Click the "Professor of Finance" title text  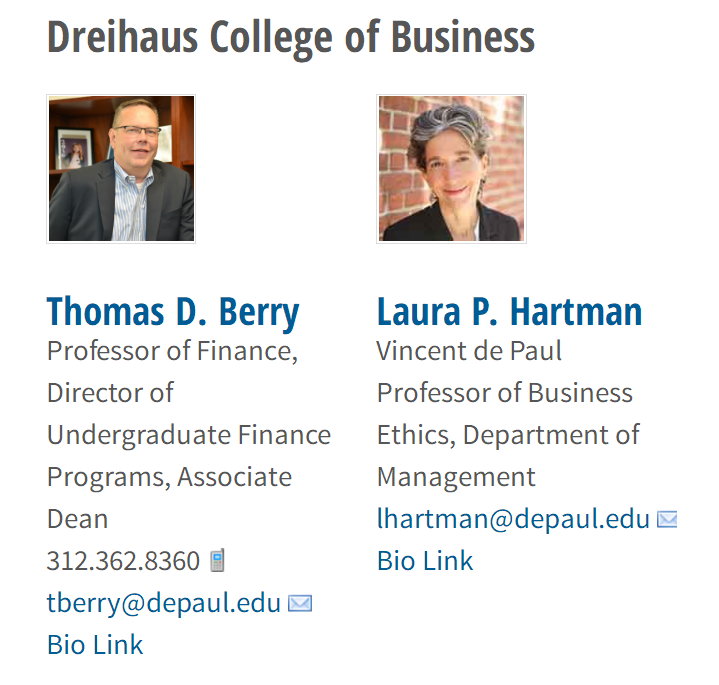coord(172,351)
